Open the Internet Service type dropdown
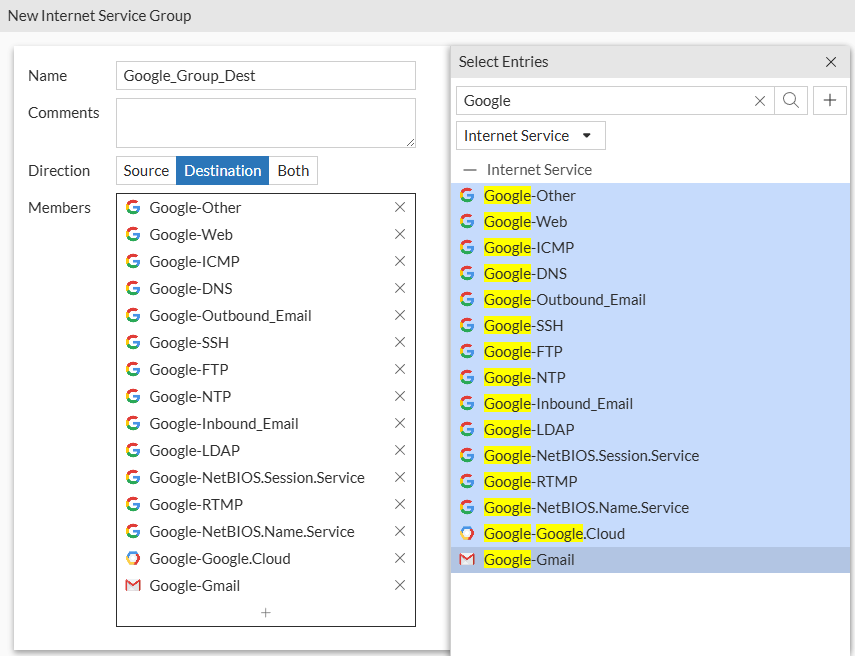This screenshot has width=855, height=656. [530, 135]
